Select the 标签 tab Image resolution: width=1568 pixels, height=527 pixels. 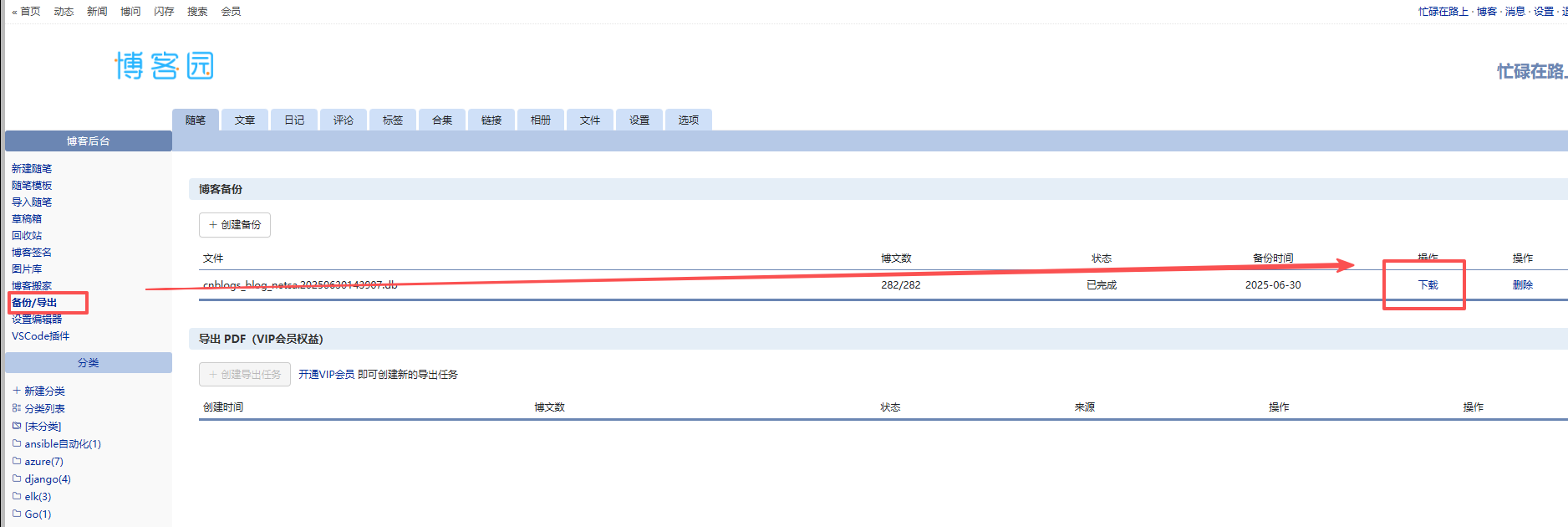point(393,120)
